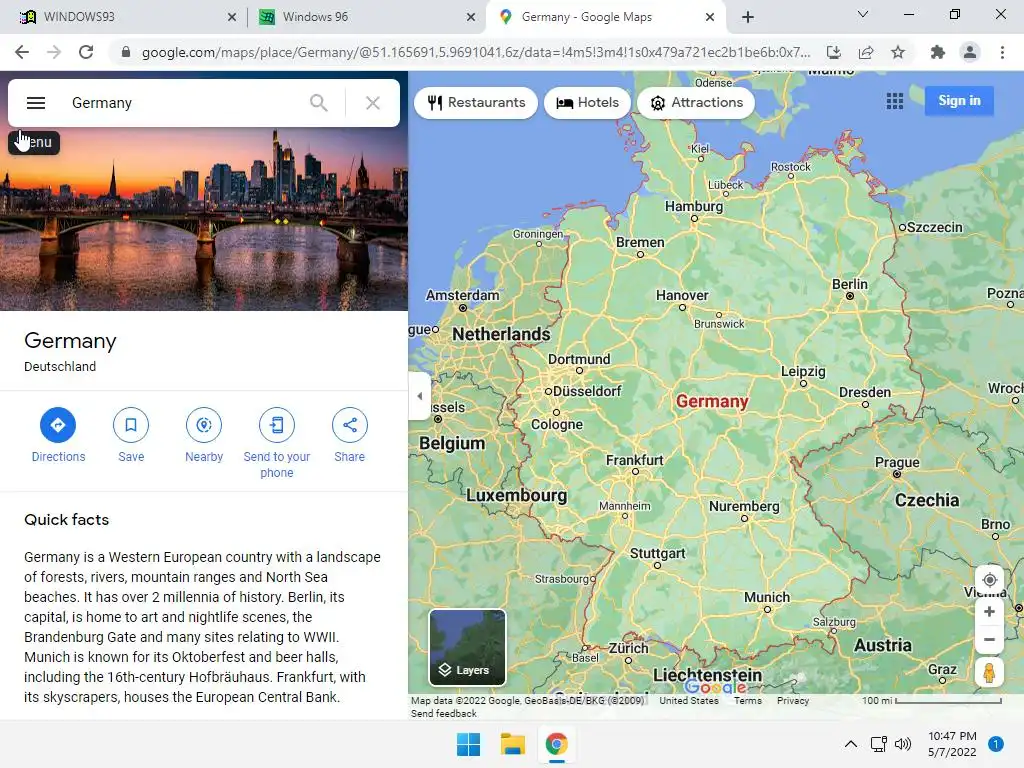Open the notification badge
Screen dimensions: 1024x768
pyautogui.click(x=995, y=744)
